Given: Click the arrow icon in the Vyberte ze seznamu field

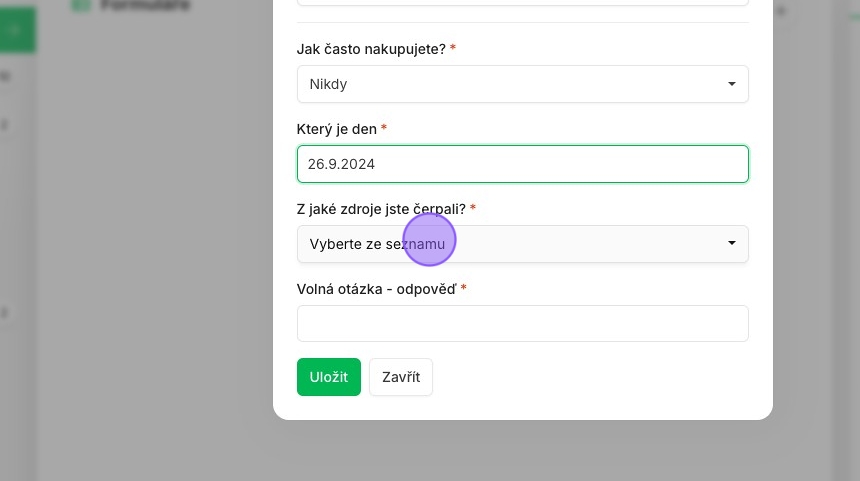Looking at the screenshot, I should (732, 243).
